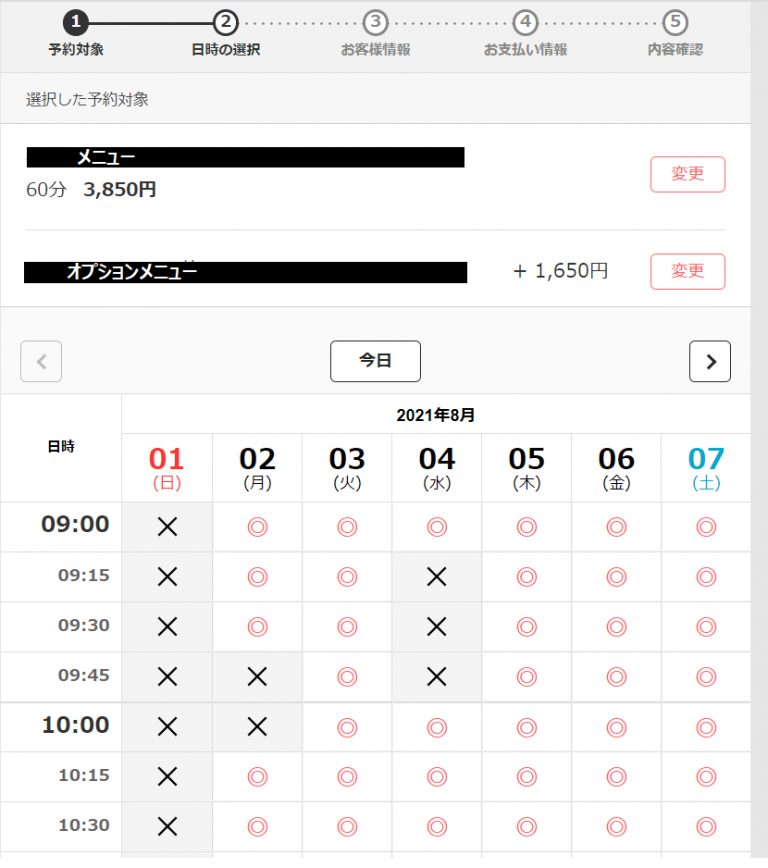Click unavailable 09:00 slot on Sunday 01

pos(167,527)
